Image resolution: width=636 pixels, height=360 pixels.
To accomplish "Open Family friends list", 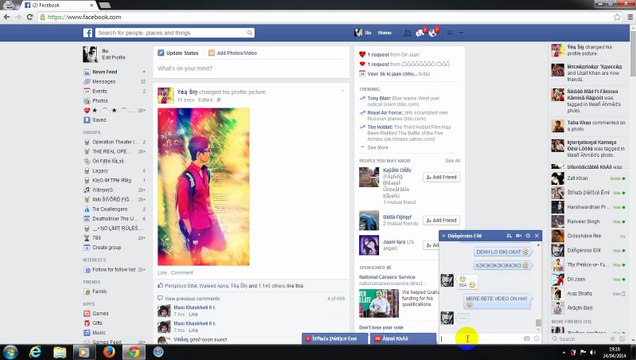I will click(100, 291).
